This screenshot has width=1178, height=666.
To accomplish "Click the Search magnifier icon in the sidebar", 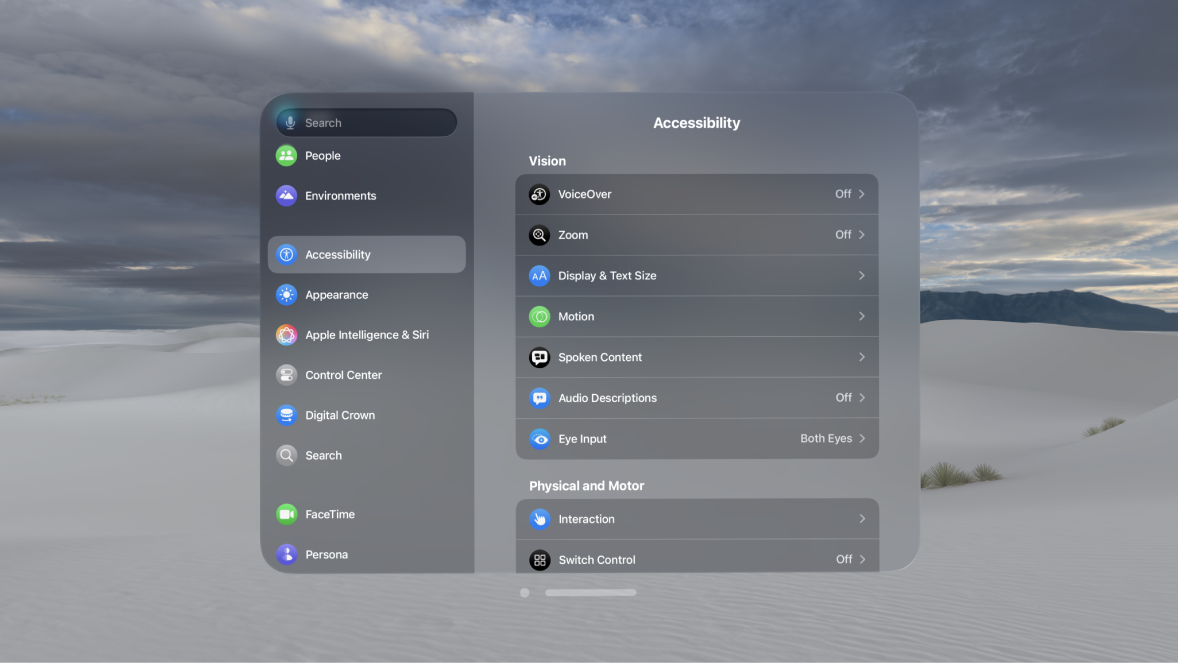I will tap(286, 456).
